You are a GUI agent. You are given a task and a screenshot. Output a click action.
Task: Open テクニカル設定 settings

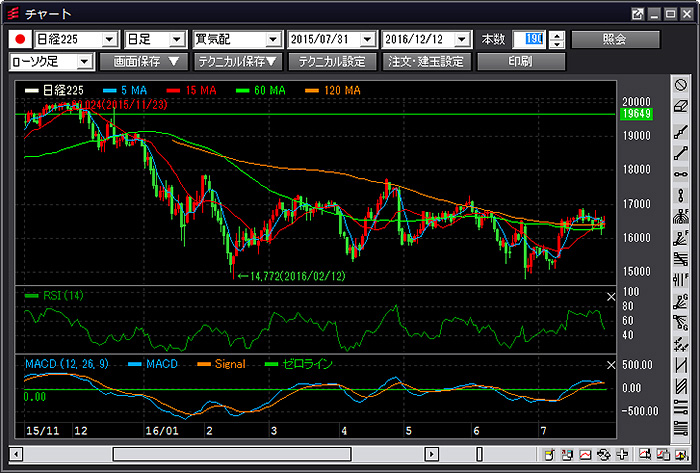point(332,62)
